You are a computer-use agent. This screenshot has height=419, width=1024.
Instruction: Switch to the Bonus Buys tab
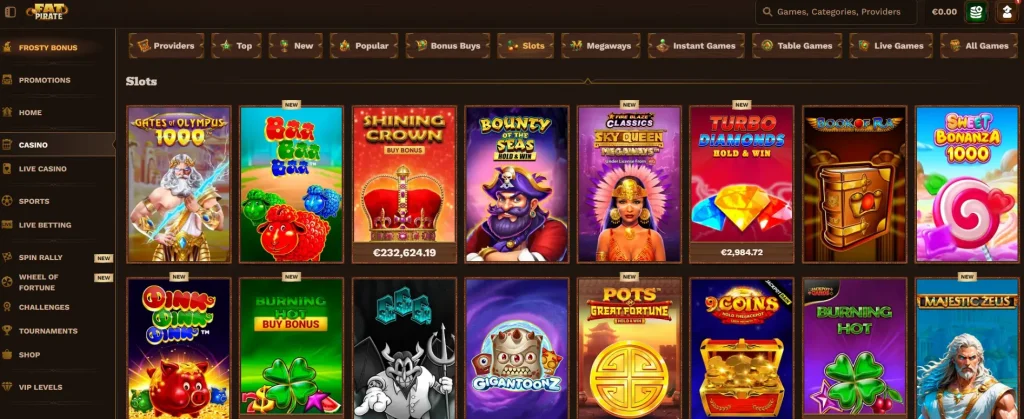447,46
